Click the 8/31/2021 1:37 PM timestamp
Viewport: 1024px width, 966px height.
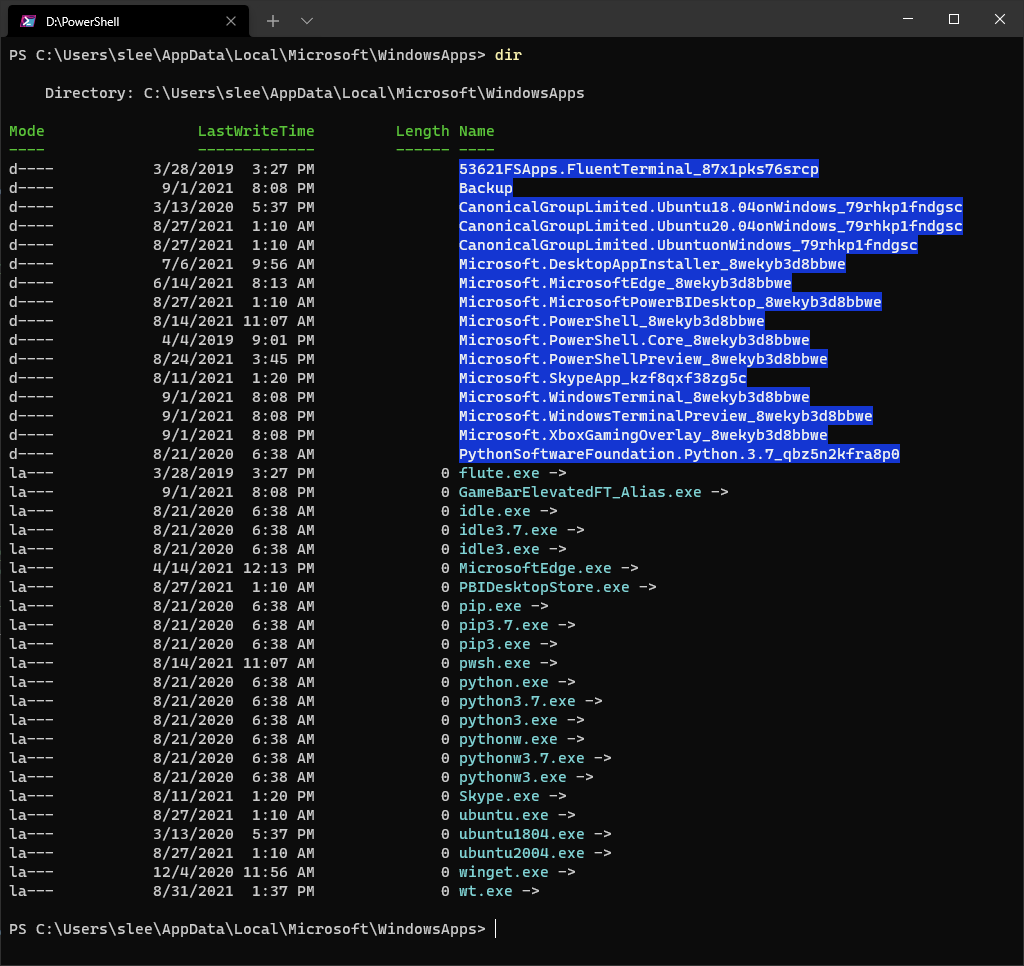tap(234, 890)
